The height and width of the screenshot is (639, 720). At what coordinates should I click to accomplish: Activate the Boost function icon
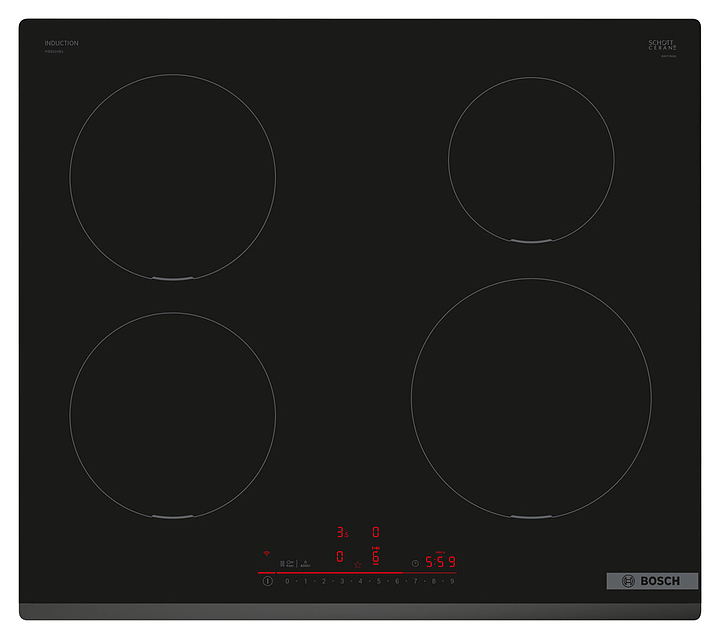pyautogui.click(x=306, y=563)
